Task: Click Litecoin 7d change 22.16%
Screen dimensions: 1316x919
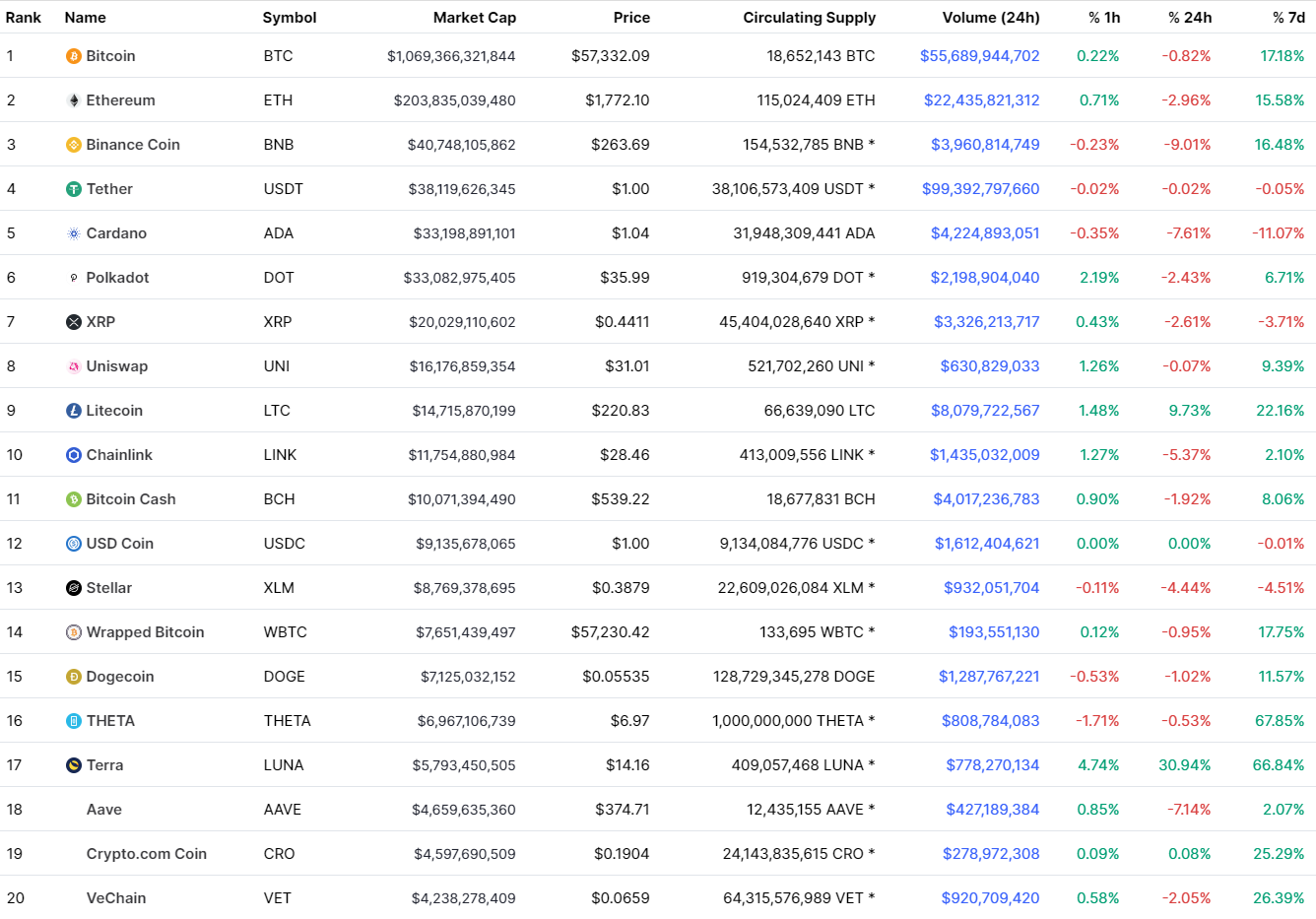Action: 1281,411
